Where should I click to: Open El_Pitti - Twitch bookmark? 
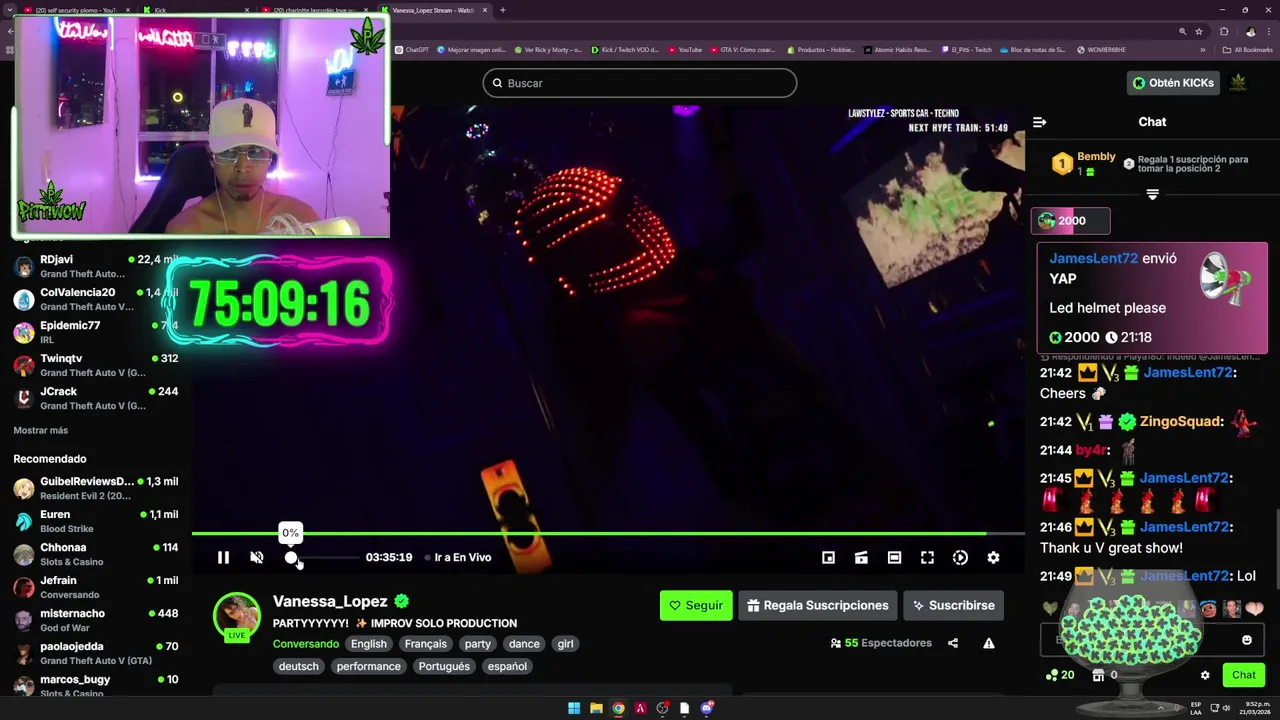coord(967,49)
